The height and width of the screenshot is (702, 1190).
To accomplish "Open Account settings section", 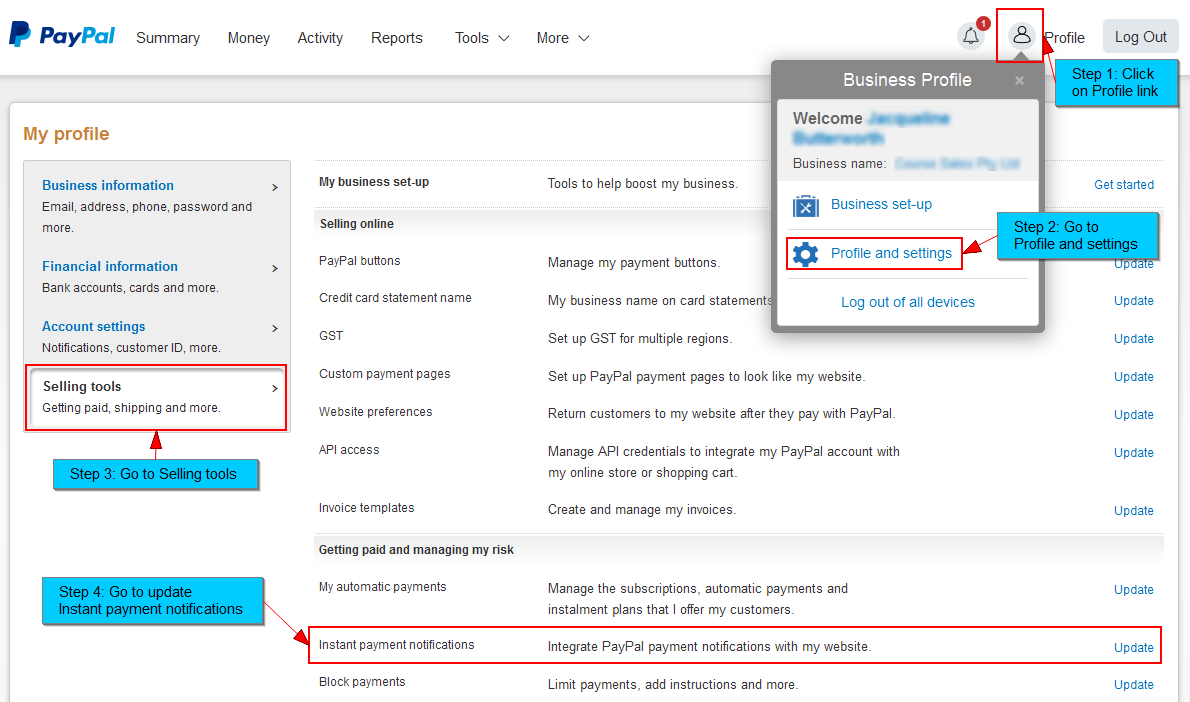I will point(93,326).
